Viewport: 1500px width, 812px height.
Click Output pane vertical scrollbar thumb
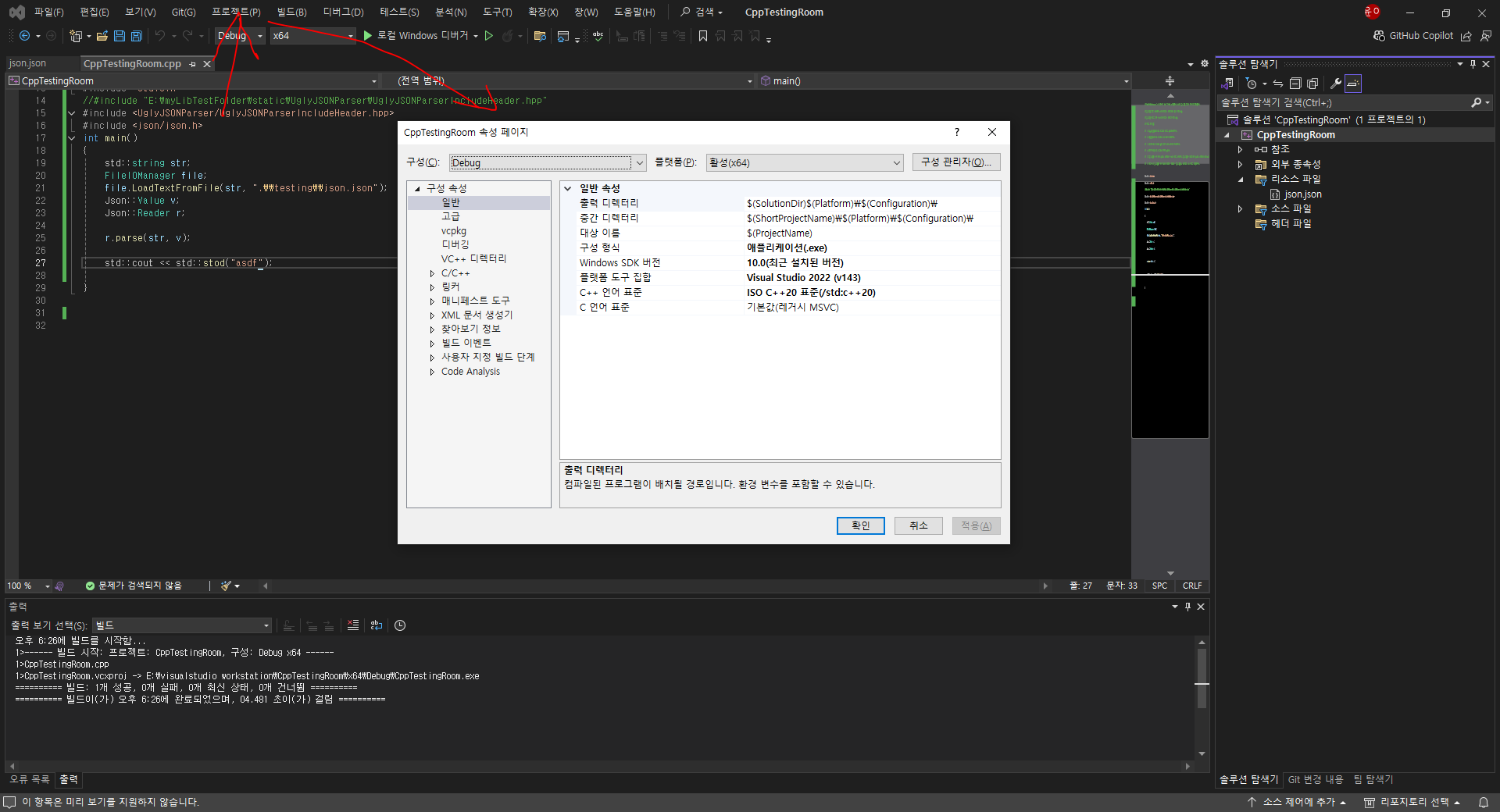click(1202, 678)
